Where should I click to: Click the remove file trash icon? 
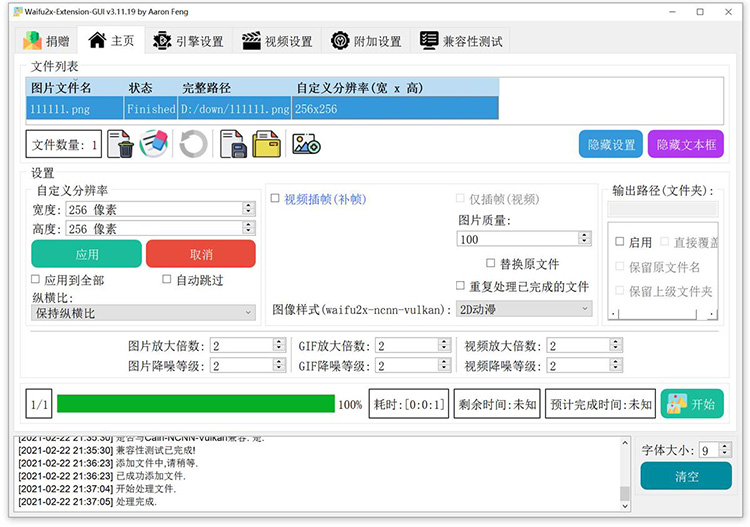[121, 145]
